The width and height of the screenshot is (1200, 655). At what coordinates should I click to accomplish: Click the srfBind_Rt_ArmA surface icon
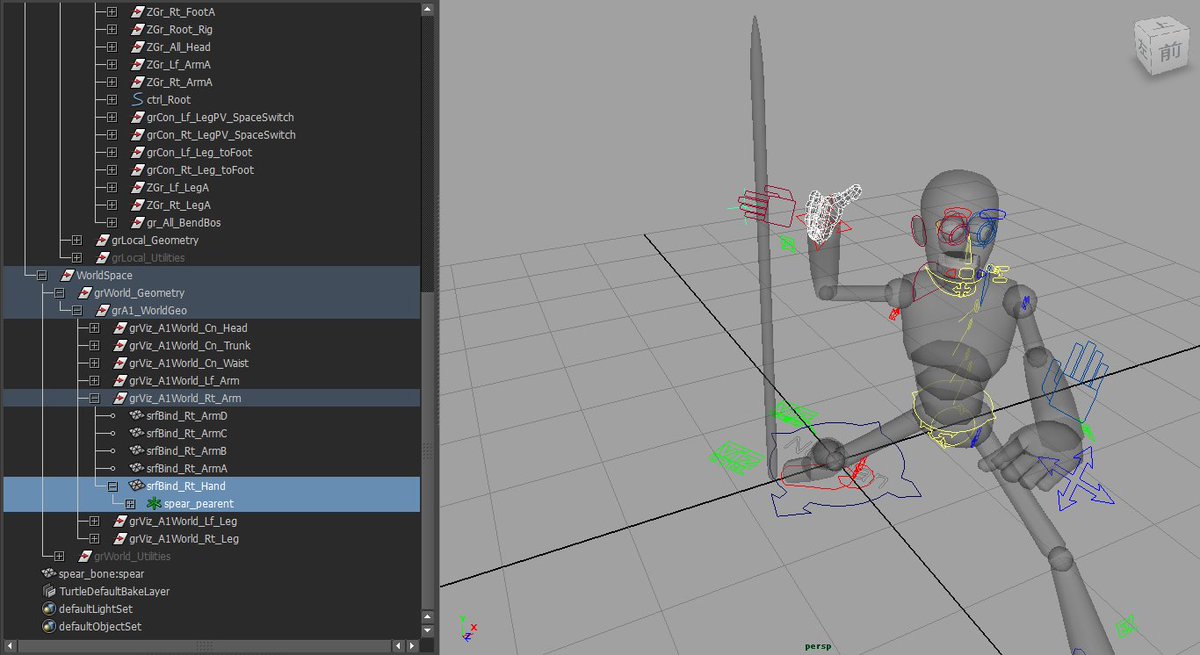click(x=137, y=469)
